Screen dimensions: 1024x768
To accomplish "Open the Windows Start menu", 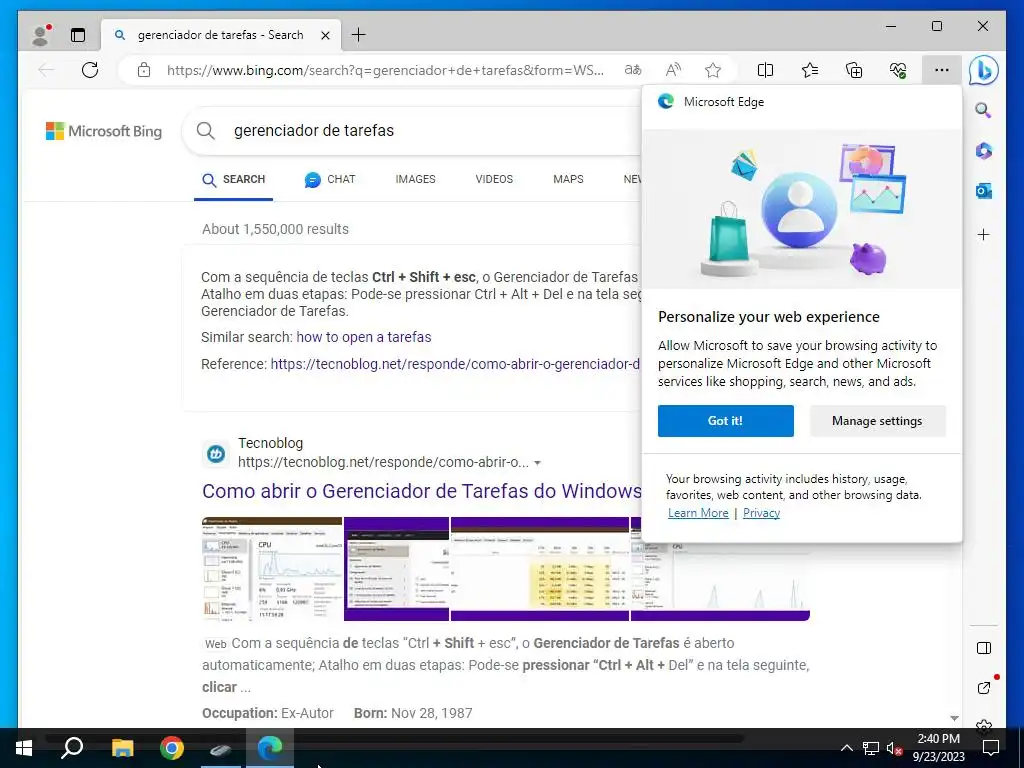I will [x=24, y=748].
